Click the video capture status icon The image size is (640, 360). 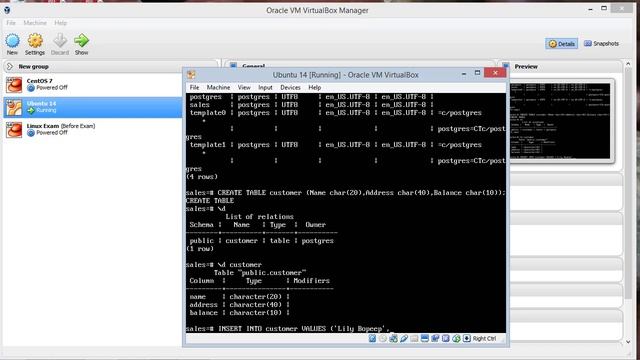(x=435, y=338)
